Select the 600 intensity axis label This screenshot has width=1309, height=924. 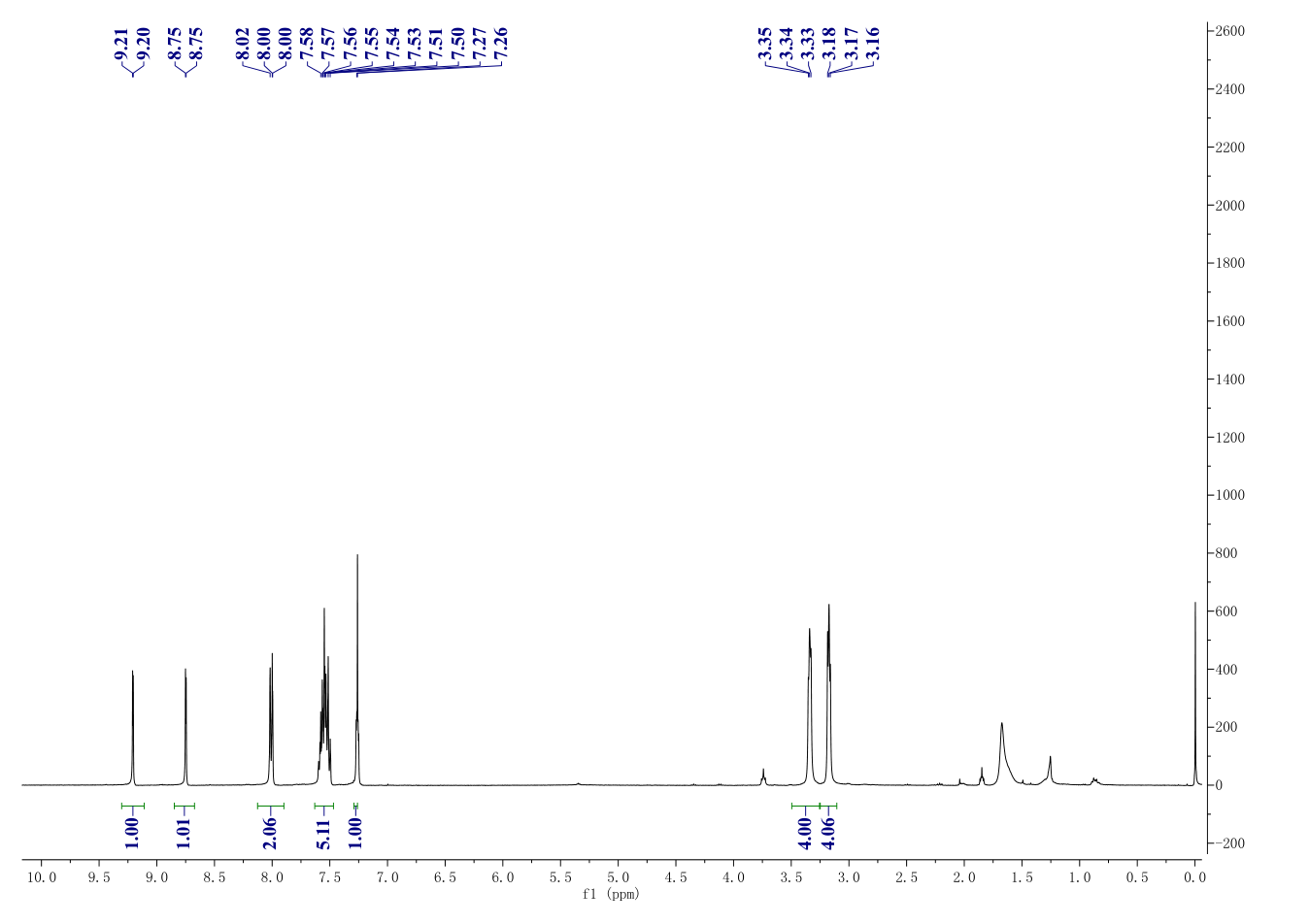point(1226,611)
